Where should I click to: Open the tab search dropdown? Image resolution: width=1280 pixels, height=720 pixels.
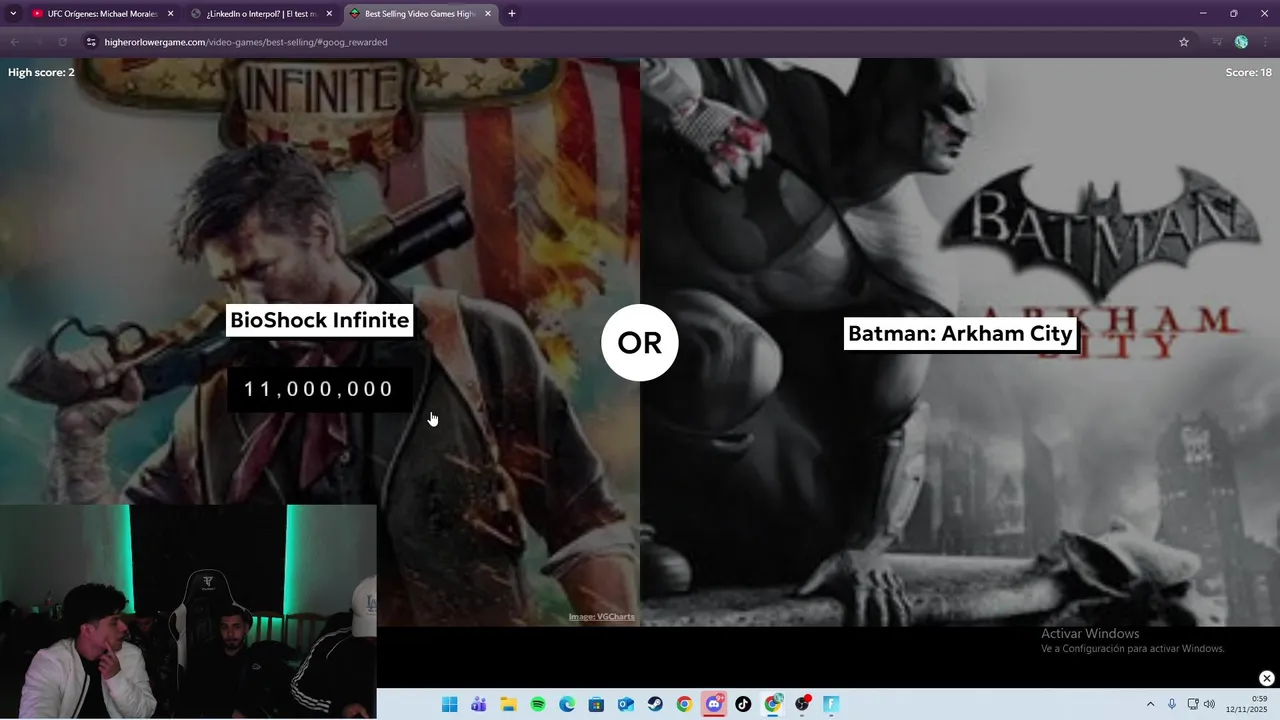[x=13, y=13]
